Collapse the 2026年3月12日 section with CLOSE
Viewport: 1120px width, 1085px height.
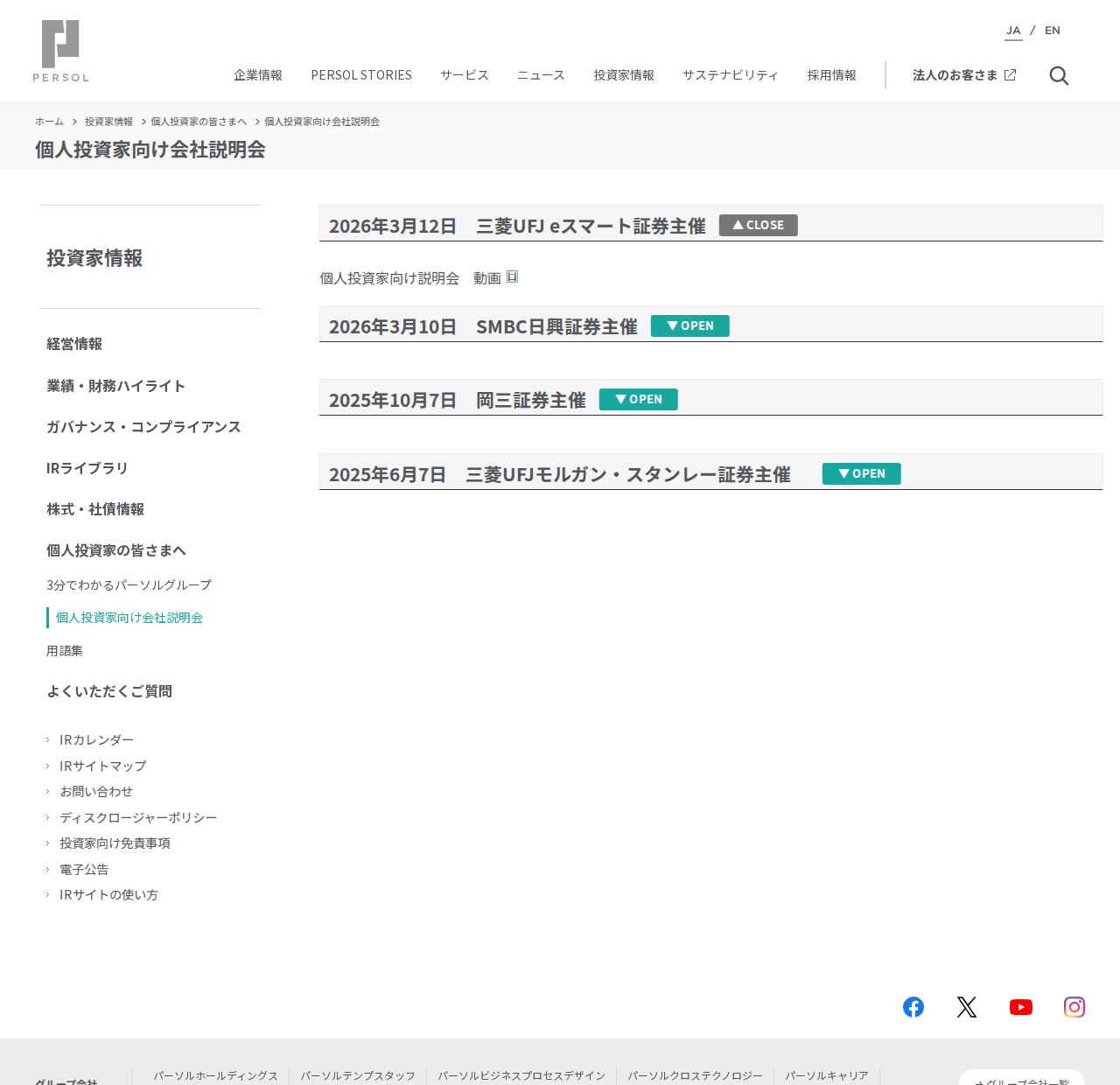pos(759,225)
